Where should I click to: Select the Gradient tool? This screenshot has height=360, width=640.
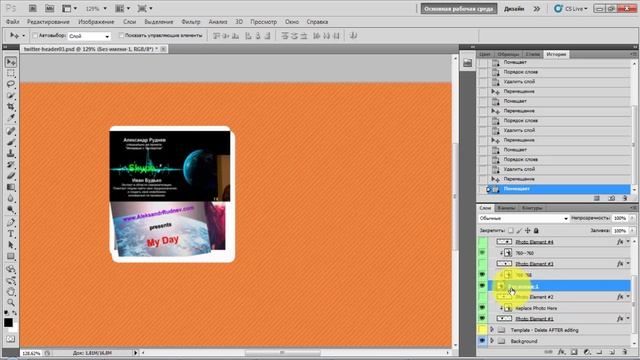tap(11, 187)
